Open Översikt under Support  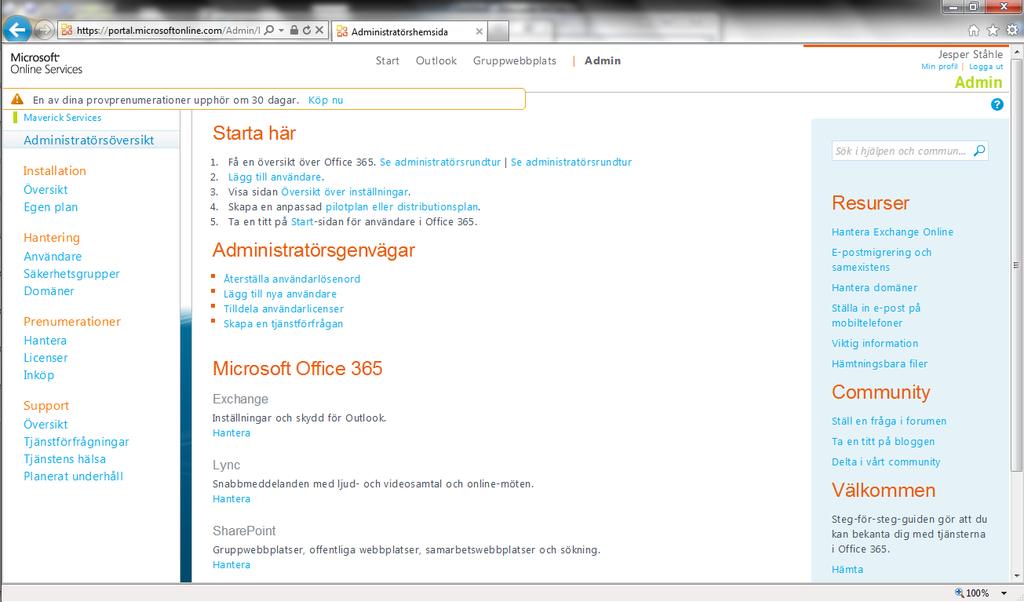(46, 424)
